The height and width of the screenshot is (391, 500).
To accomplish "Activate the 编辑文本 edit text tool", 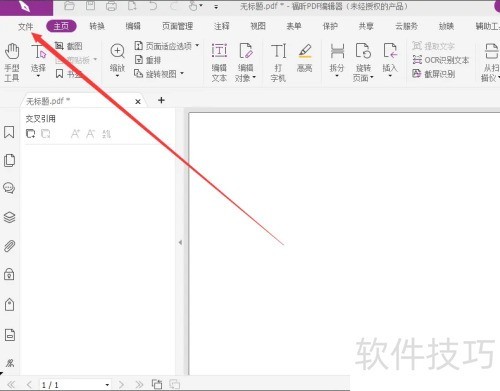I will click(x=219, y=63).
